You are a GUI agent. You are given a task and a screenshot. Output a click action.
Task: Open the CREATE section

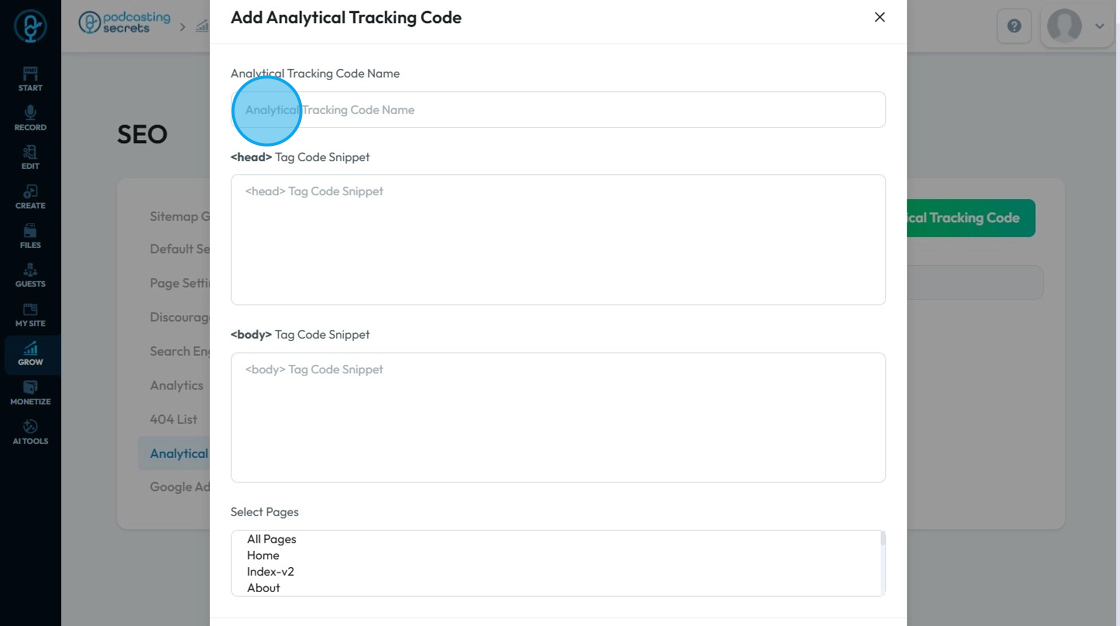point(30,196)
